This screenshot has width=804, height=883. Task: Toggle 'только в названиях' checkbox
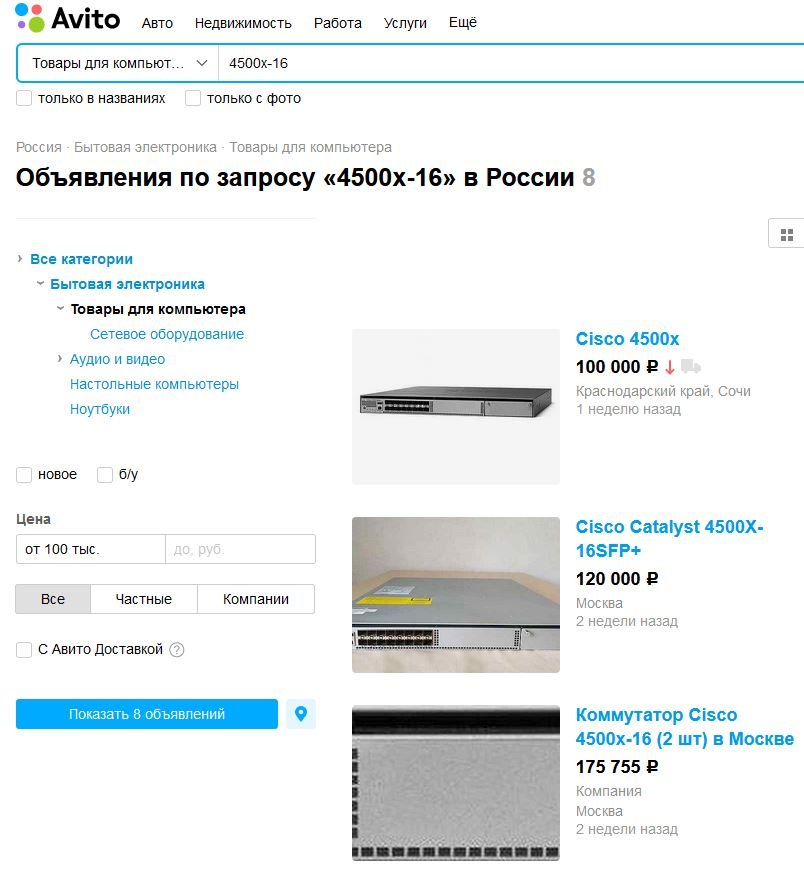click(x=24, y=98)
